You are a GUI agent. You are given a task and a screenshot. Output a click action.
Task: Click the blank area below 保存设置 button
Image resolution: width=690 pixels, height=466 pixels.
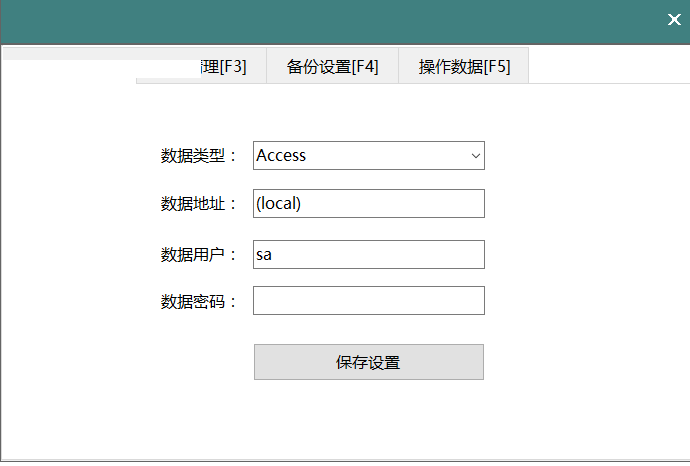(x=368, y=420)
